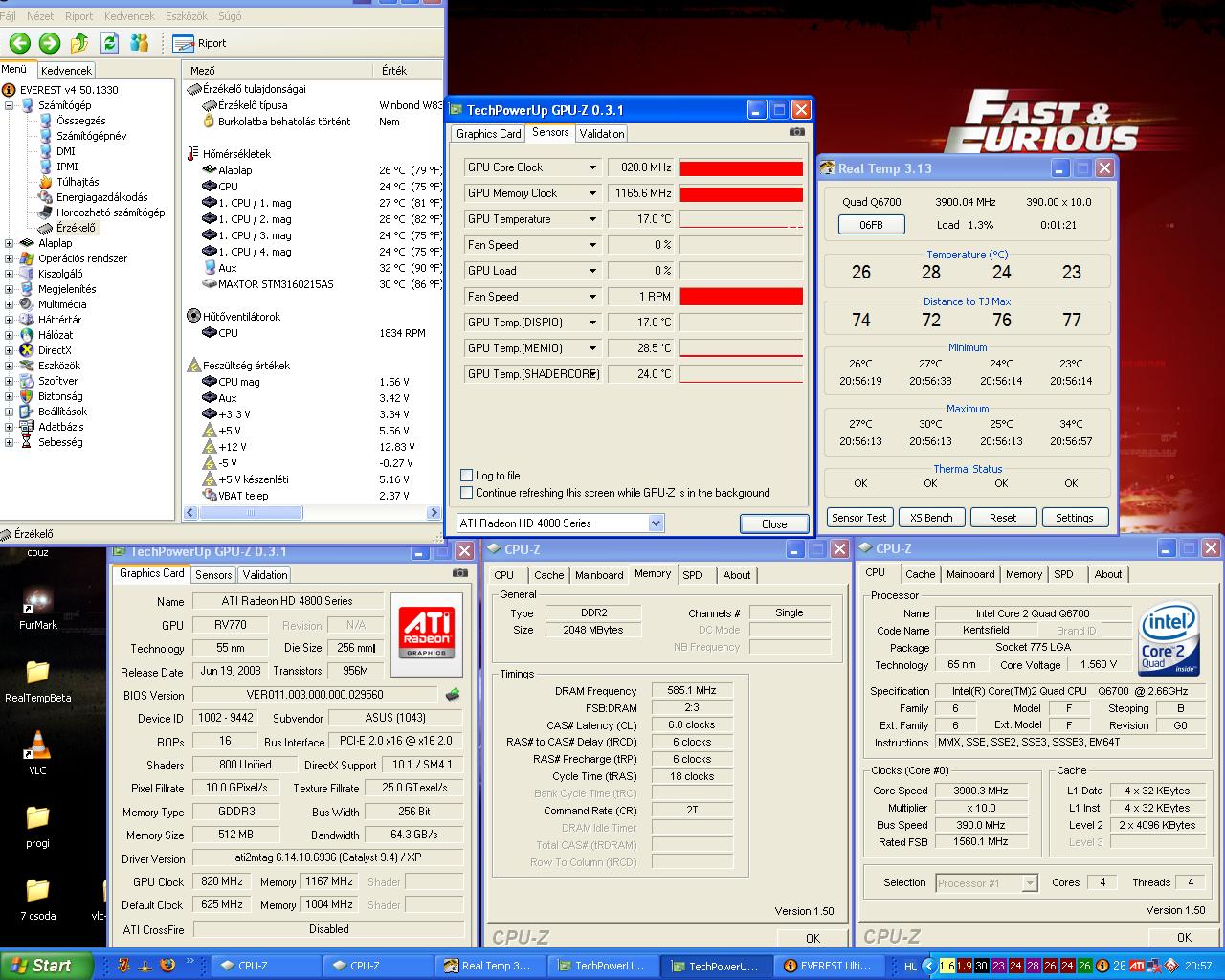Click the Mező column header in EVEREST
The height and width of the screenshot is (980, 1225).
pyautogui.click(x=277, y=70)
